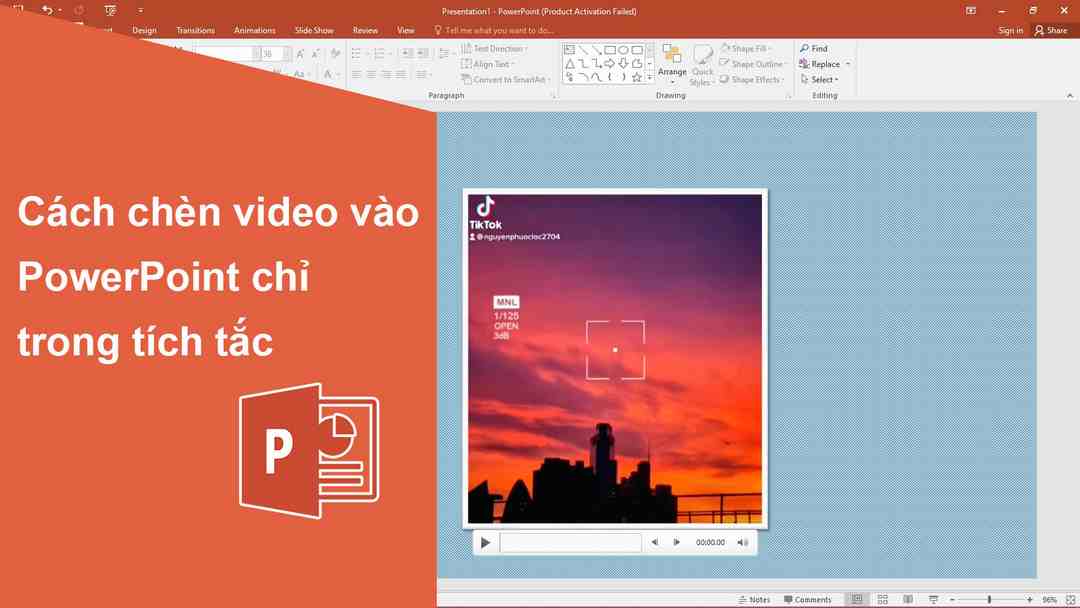Open the line spacing options
1080x608 pixels.
(x=446, y=54)
